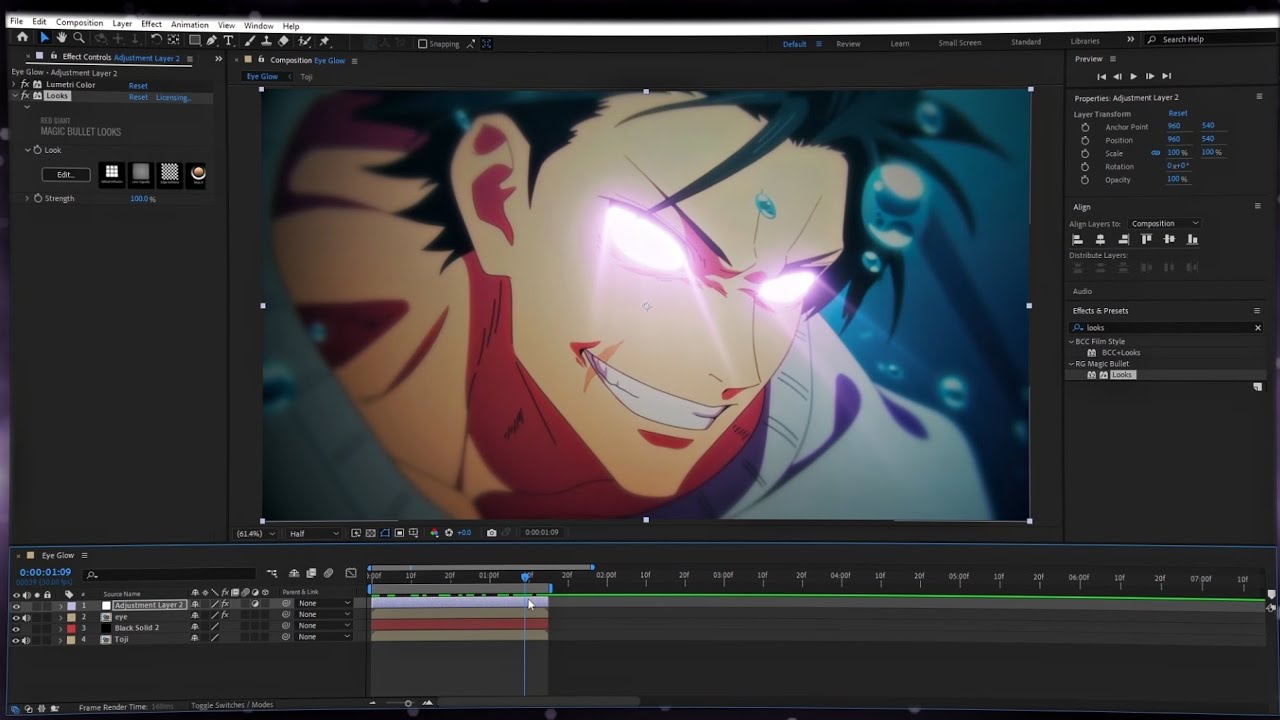
Task: Enable the Snapping checkbox
Action: [x=422, y=44]
